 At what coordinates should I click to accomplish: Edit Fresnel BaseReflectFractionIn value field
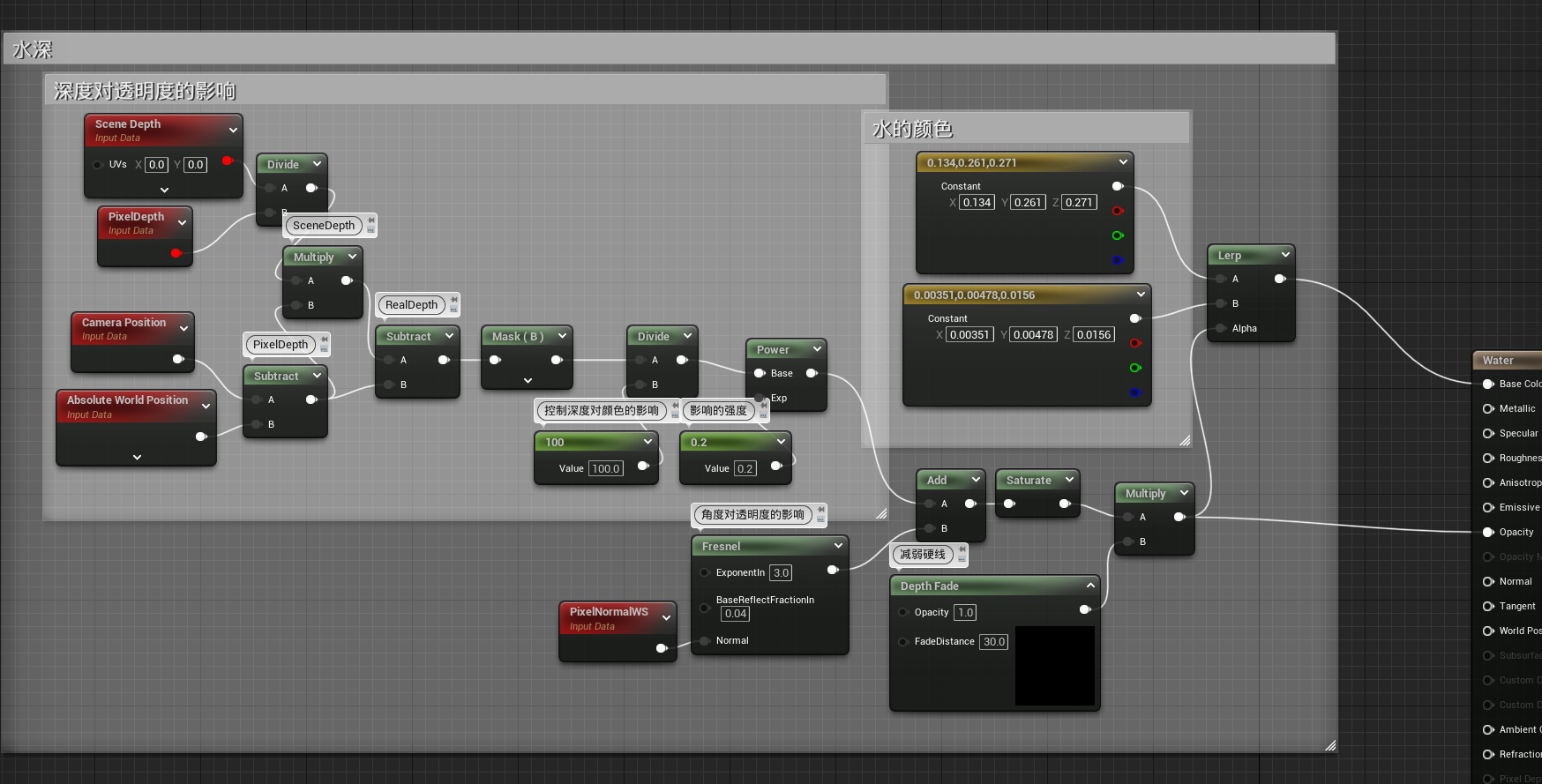pos(736,614)
